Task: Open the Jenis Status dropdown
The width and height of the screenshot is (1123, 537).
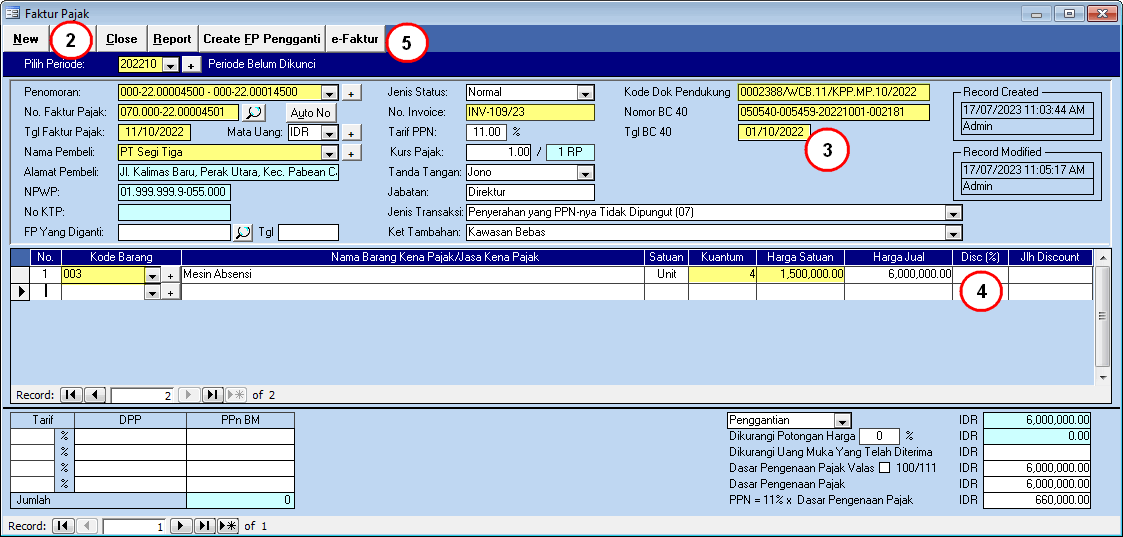Action: coord(585,93)
